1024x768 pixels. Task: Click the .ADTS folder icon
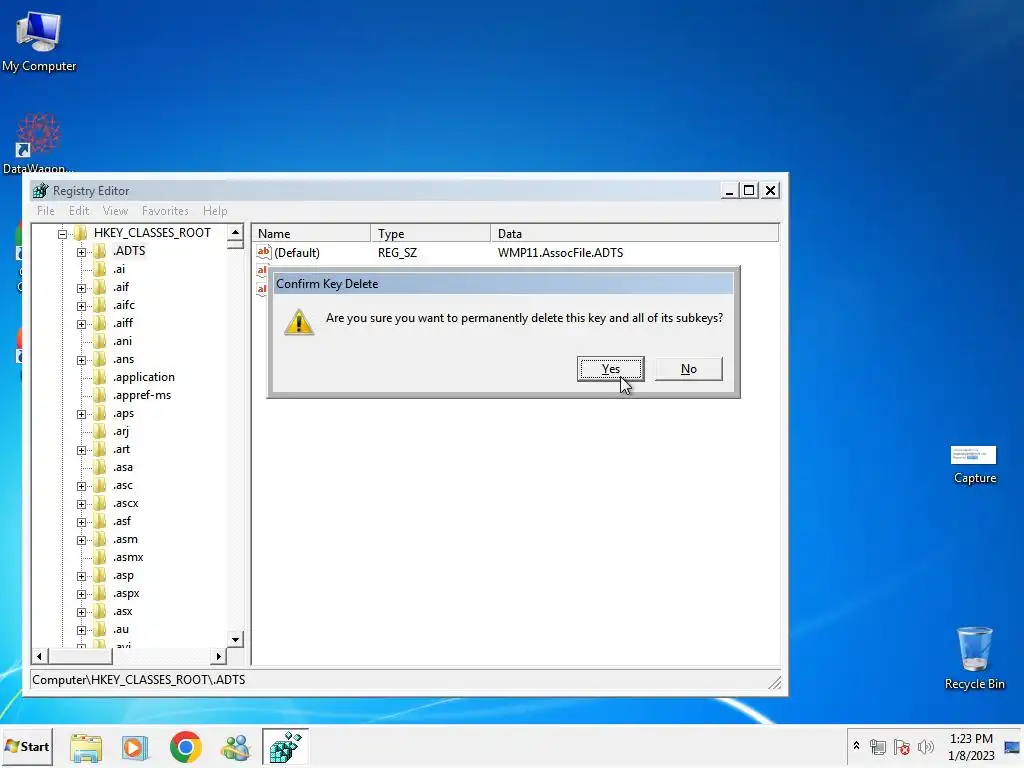pyautogui.click(x=100, y=251)
